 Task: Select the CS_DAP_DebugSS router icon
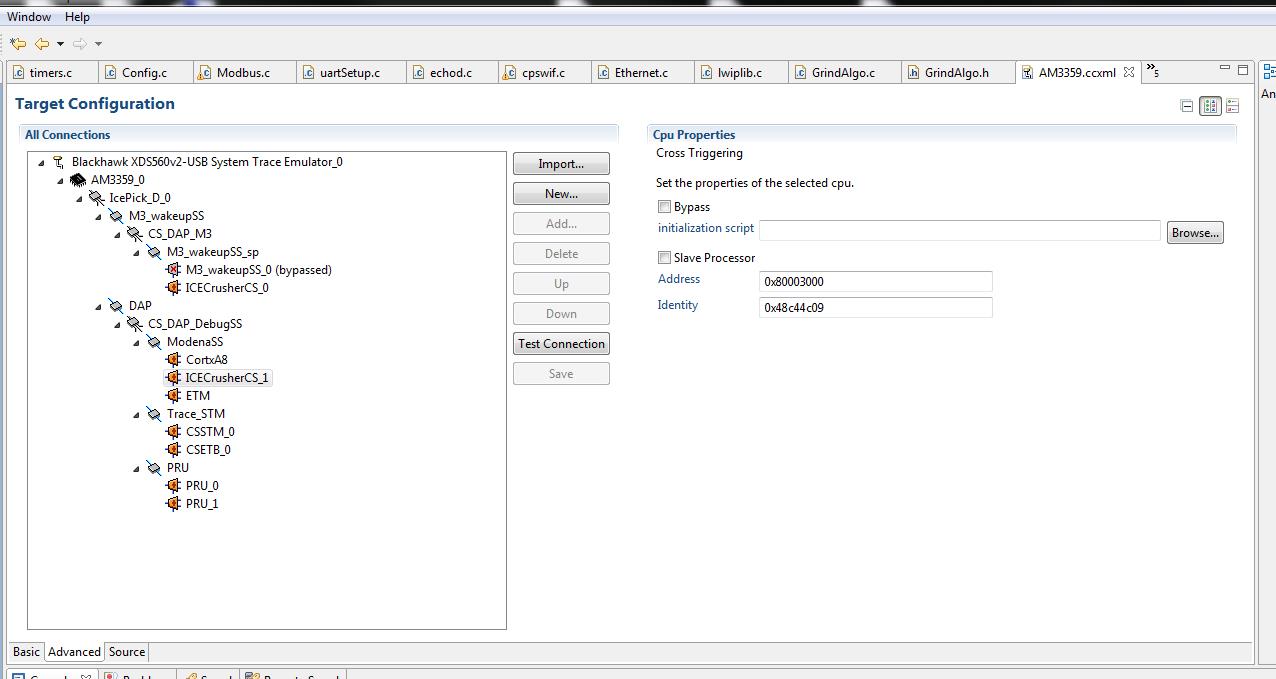click(x=134, y=324)
